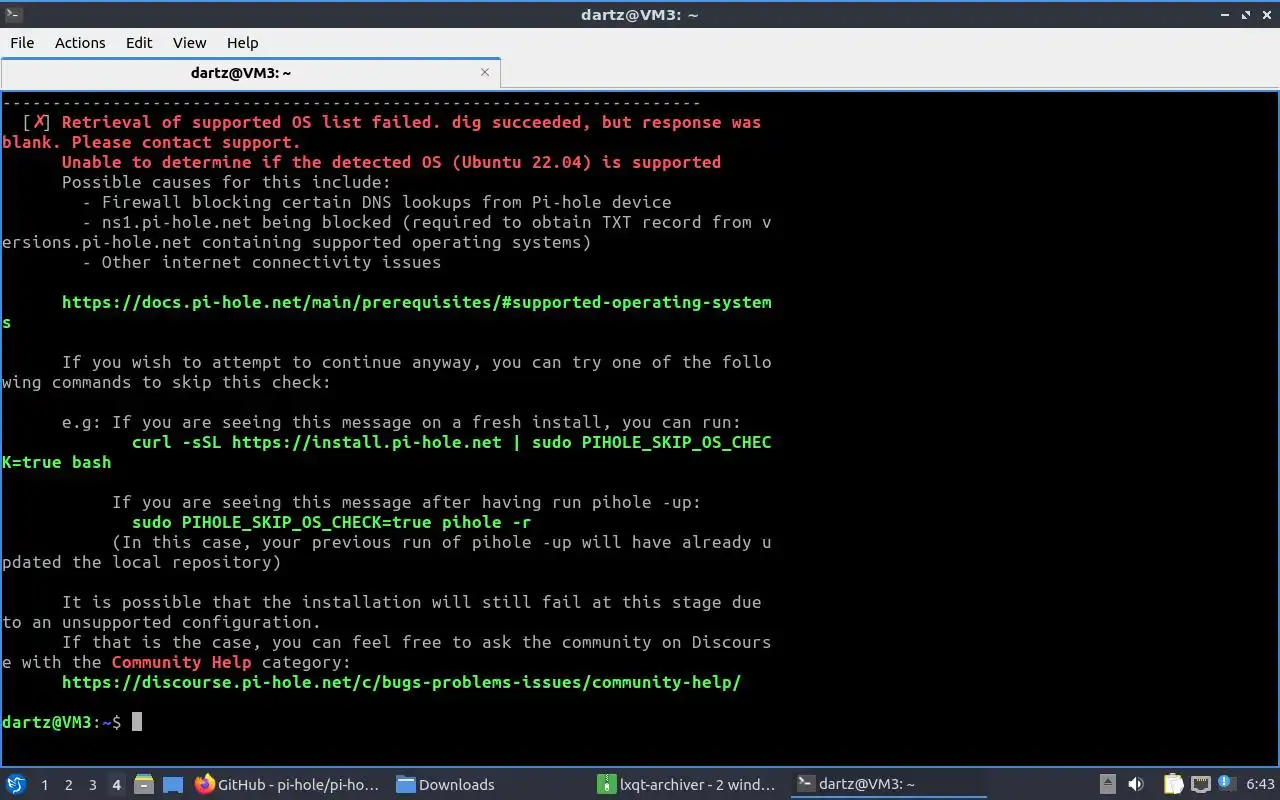Open the Help menu

(242, 42)
